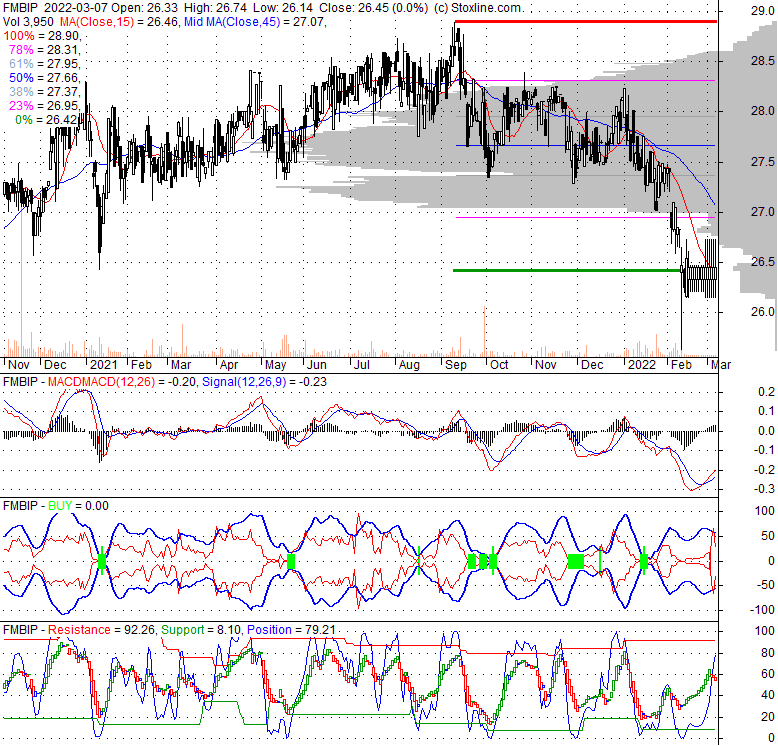Click the 27.5 price axis value
The height and width of the screenshot is (746, 778).
tap(763, 162)
